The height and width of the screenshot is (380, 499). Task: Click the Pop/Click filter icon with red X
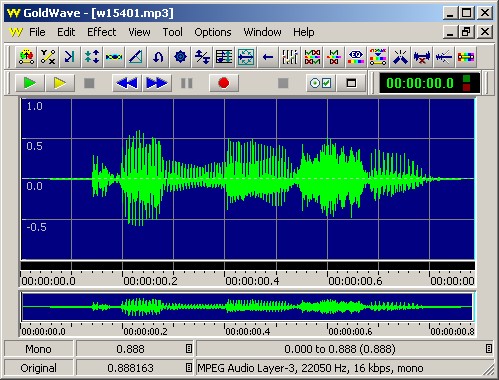pyautogui.click(x=334, y=57)
